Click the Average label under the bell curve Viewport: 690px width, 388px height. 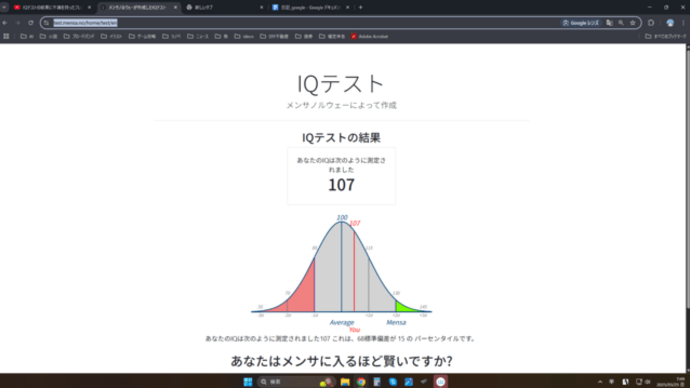tap(342, 322)
